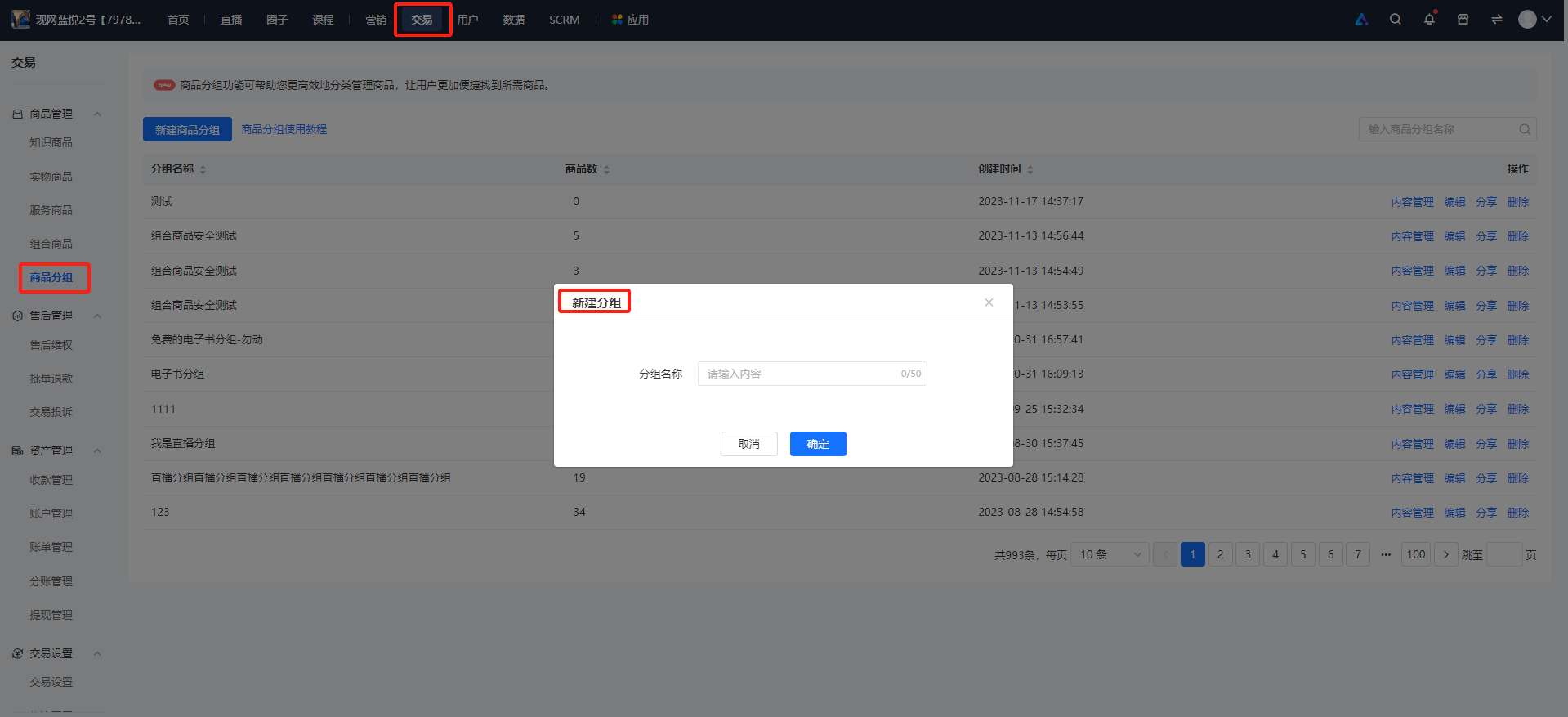1568x717 pixels.
Task: Click 分享 for the 1111 row
Action: [1486, 409]
